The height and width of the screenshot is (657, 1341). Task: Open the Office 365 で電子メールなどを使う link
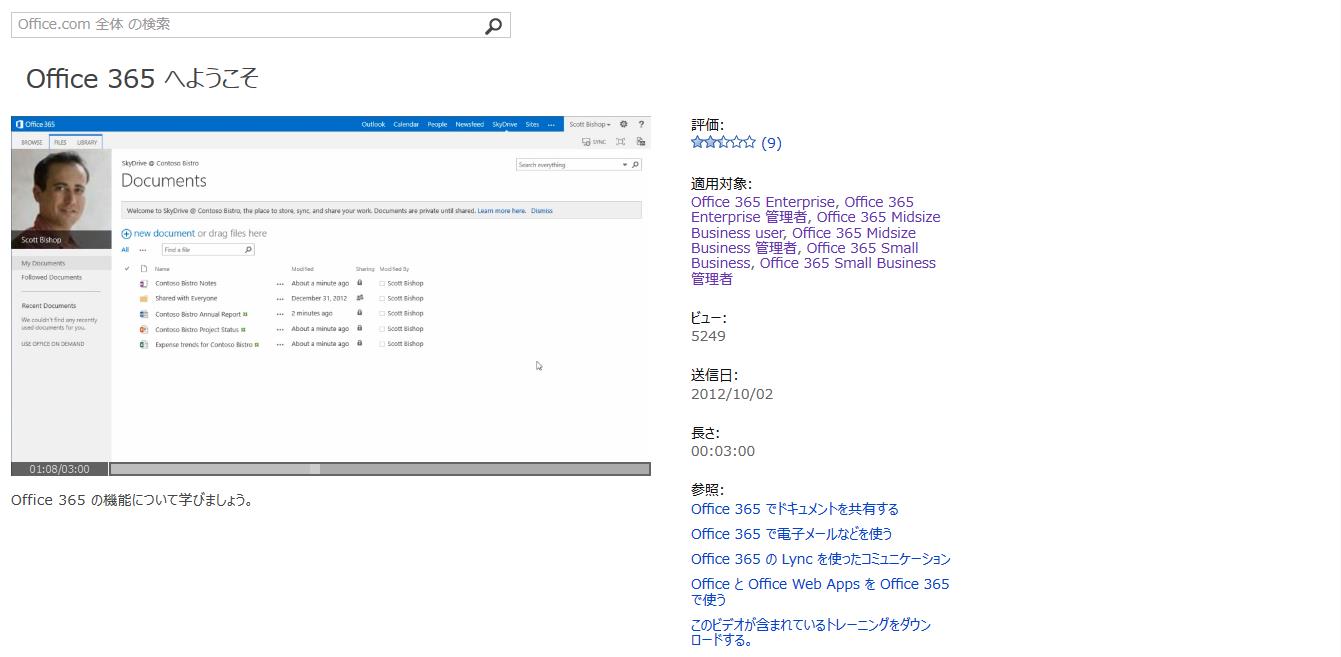pos(792,534)
